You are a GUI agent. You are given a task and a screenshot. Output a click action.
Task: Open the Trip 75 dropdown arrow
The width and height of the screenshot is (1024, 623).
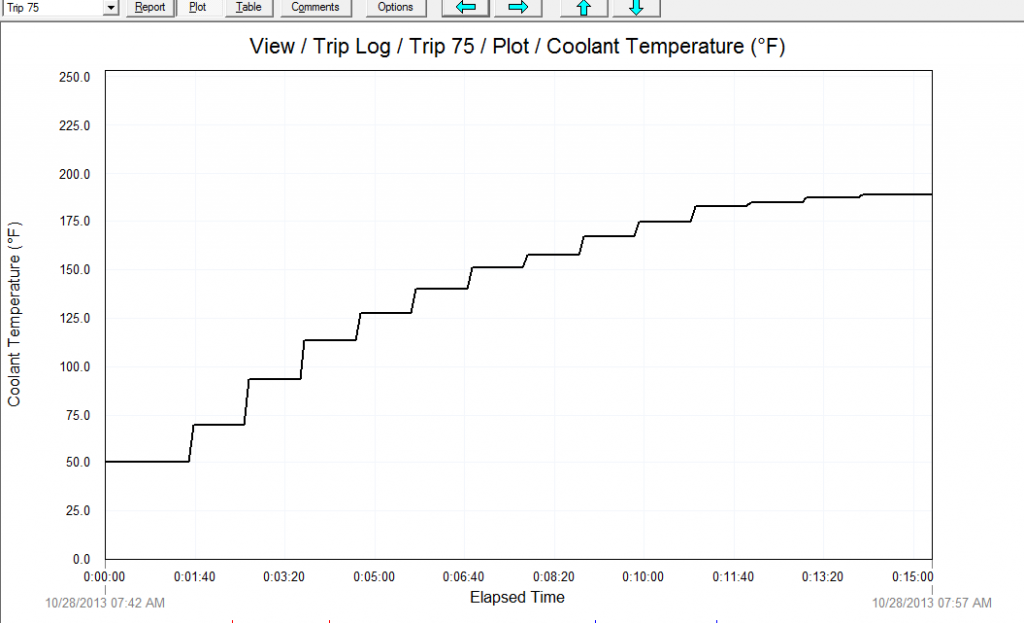[111, 8]
